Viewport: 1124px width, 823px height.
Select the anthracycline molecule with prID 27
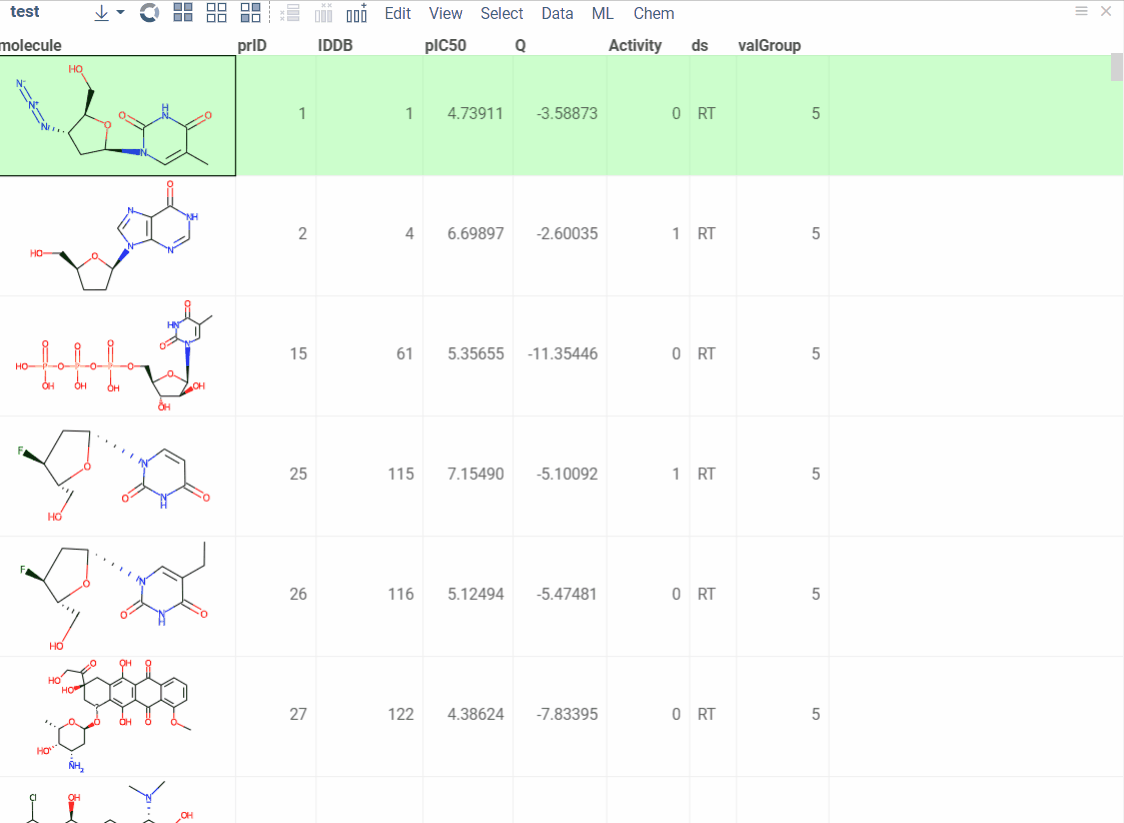click(x=118, y=716)
